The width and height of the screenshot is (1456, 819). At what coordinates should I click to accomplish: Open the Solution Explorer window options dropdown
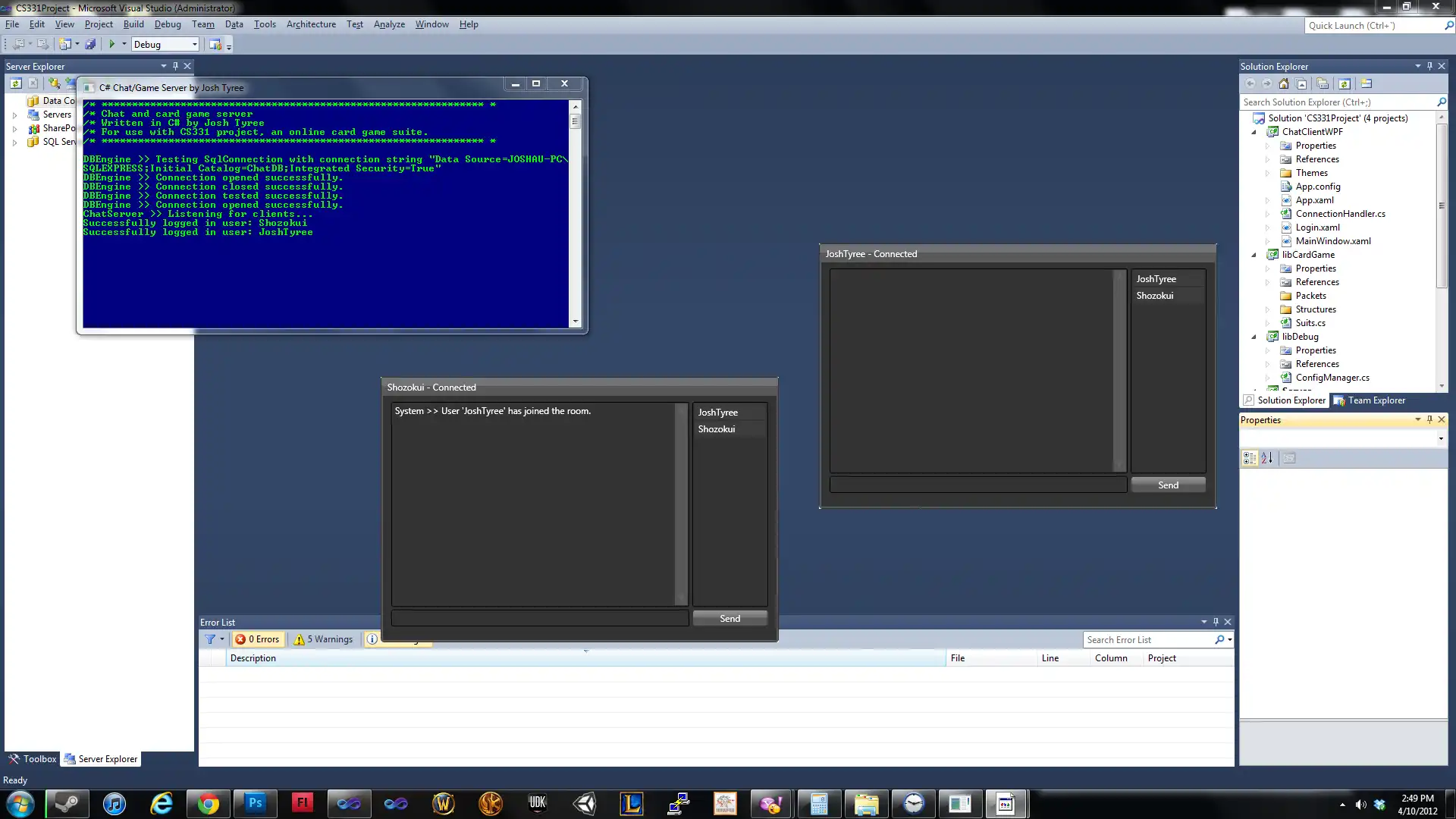pyautogui.click(x=1417, y=66)
